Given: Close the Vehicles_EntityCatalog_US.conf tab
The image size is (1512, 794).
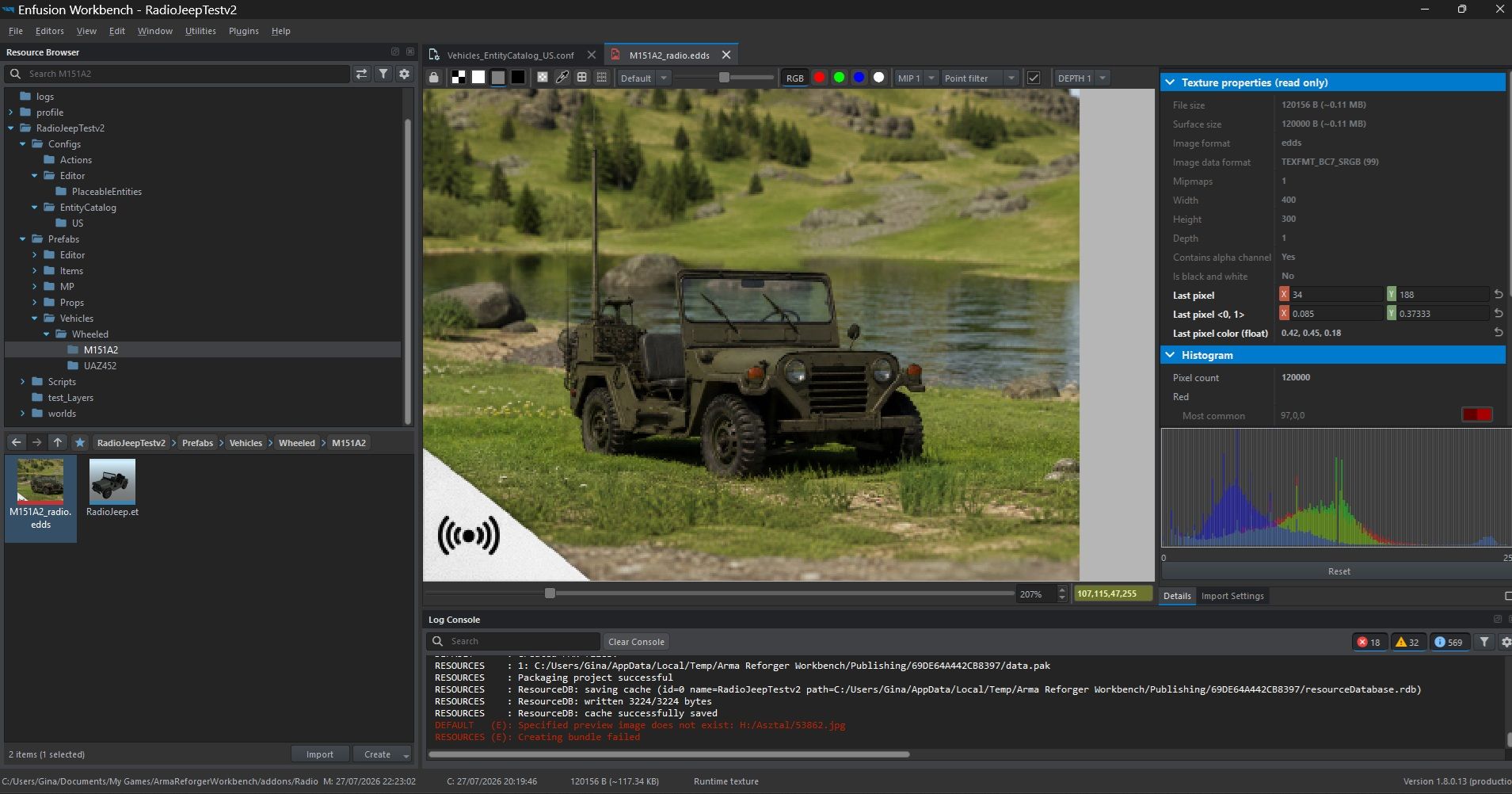Looking at the screenshot, I should tap(592, 55).
